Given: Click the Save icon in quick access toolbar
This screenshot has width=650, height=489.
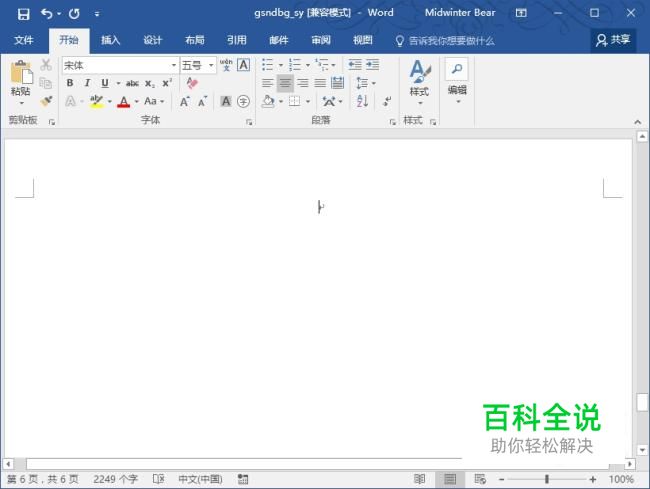Looking at the screenshot, I should point(24,14).
